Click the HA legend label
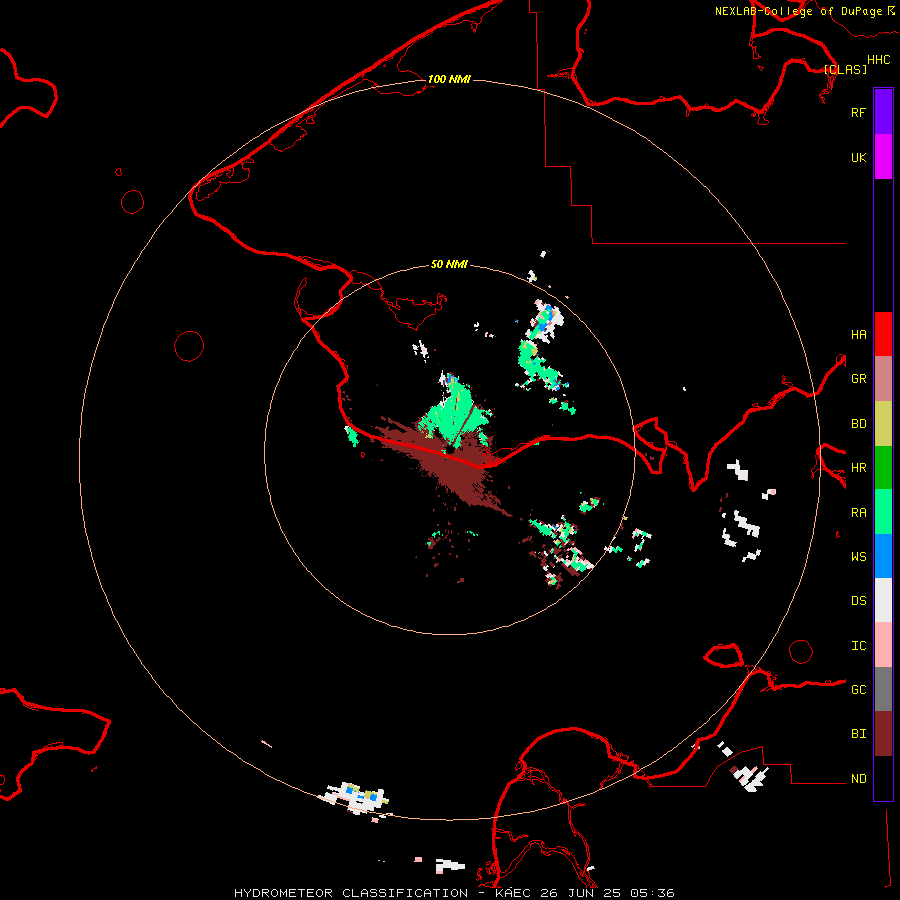The width and height of the screenshot is (900, 900). [858, 334]
